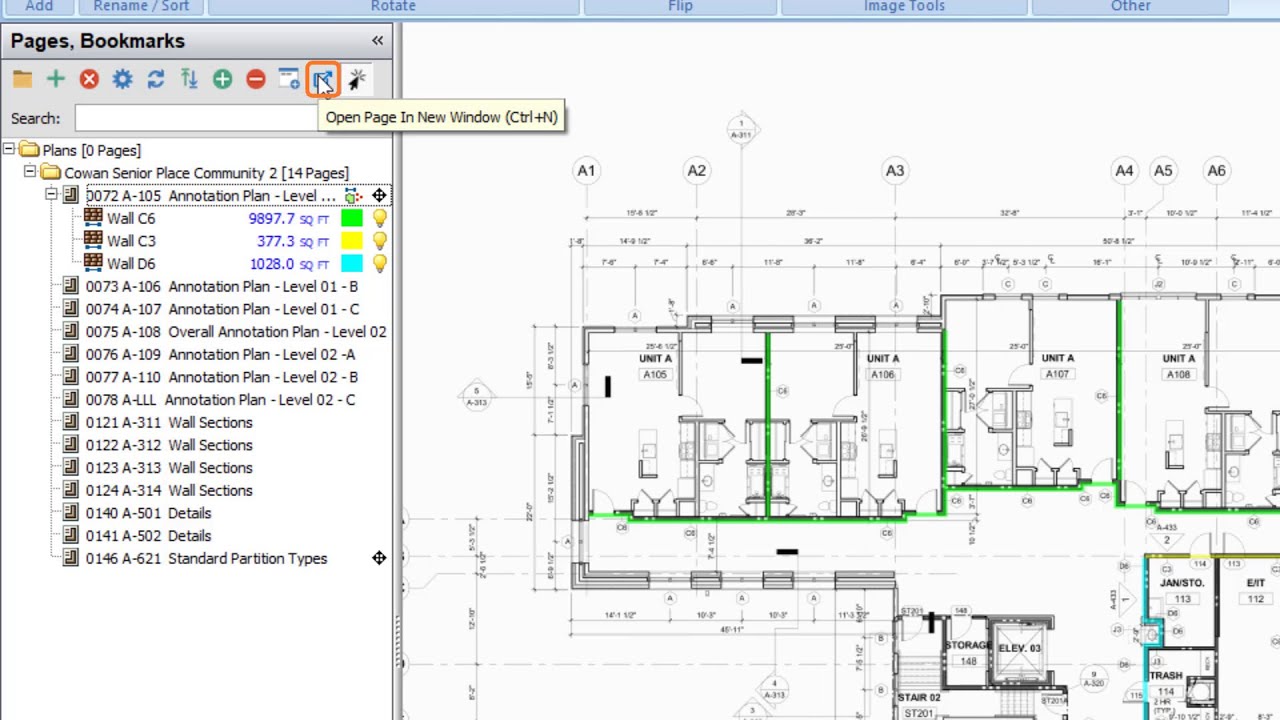
Task: Open the Image Tools ribbon group
Action: coord(904,6)
